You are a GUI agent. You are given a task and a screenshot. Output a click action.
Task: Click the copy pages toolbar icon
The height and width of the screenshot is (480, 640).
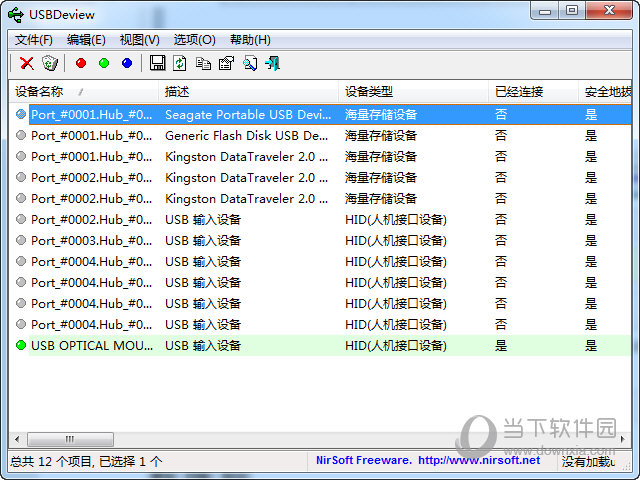pyautogui.click(x=203, y=63)
